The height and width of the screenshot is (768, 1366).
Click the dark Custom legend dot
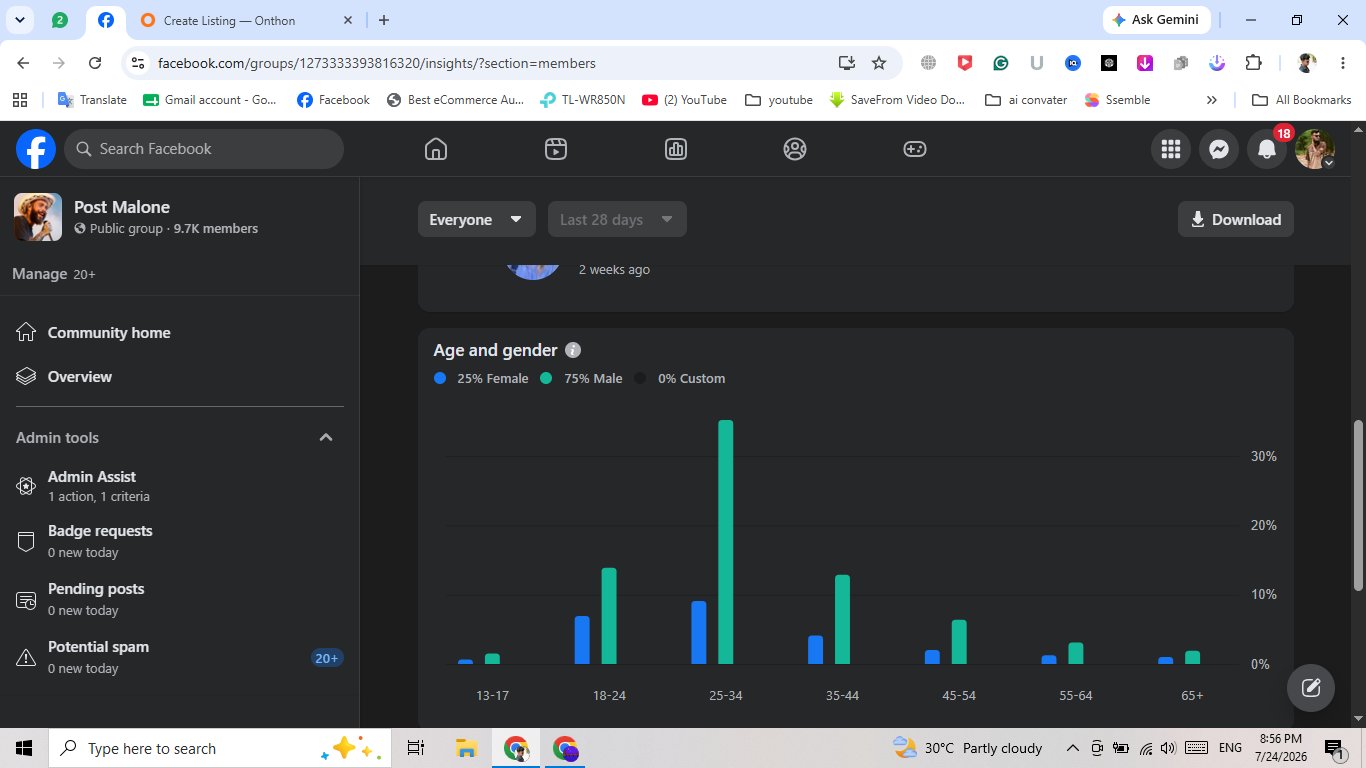pyautogui.click(x=639, y=378)
